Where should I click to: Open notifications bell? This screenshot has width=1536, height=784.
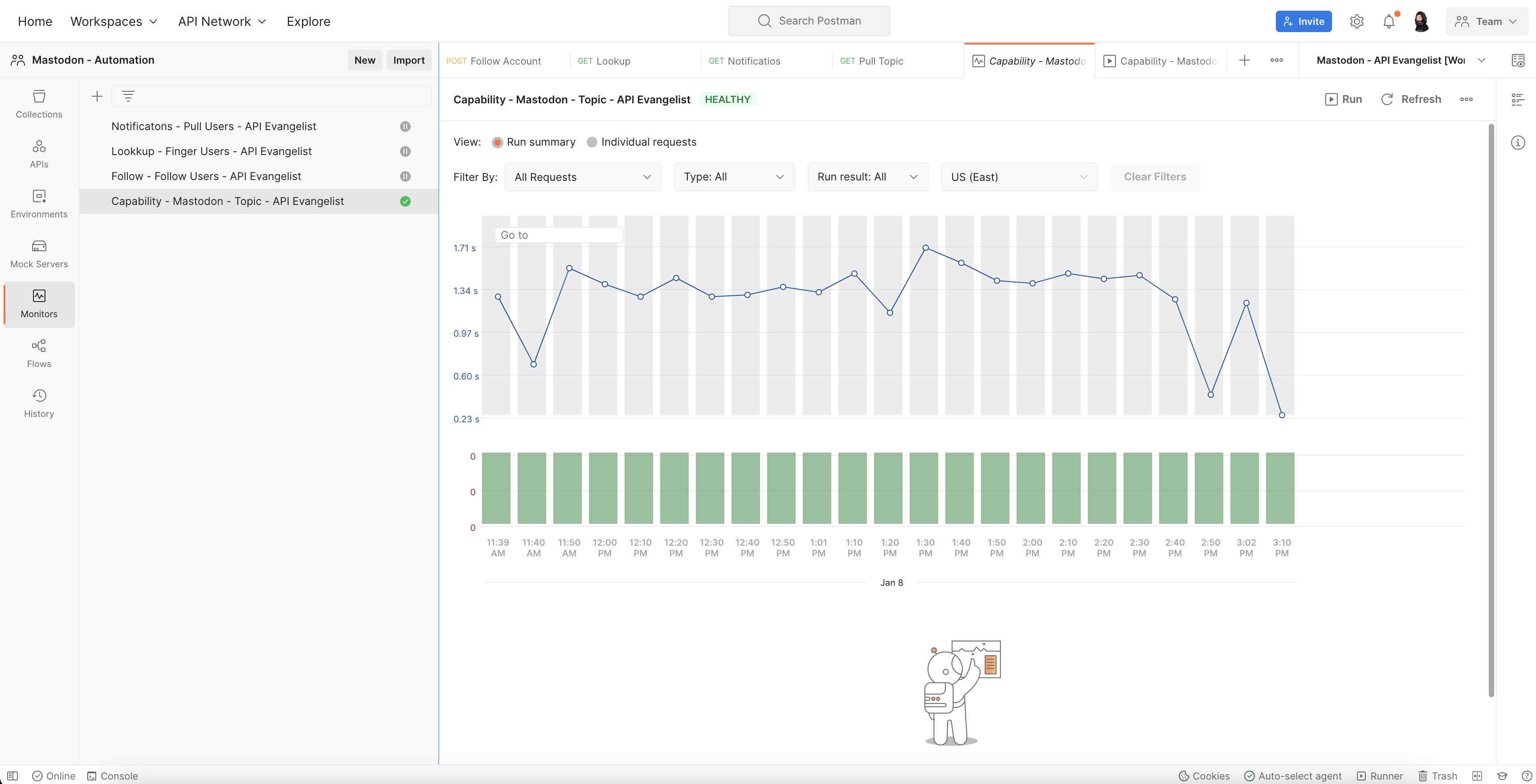tap(1389, 21)
